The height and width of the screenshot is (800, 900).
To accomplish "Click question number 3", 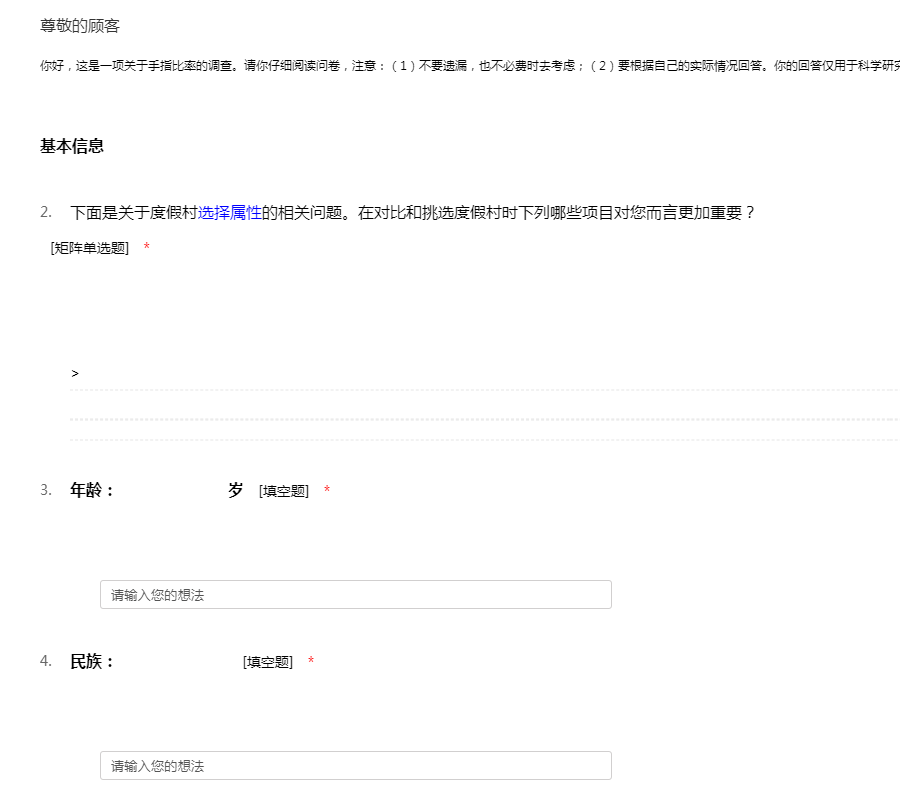I will (46, 490).
